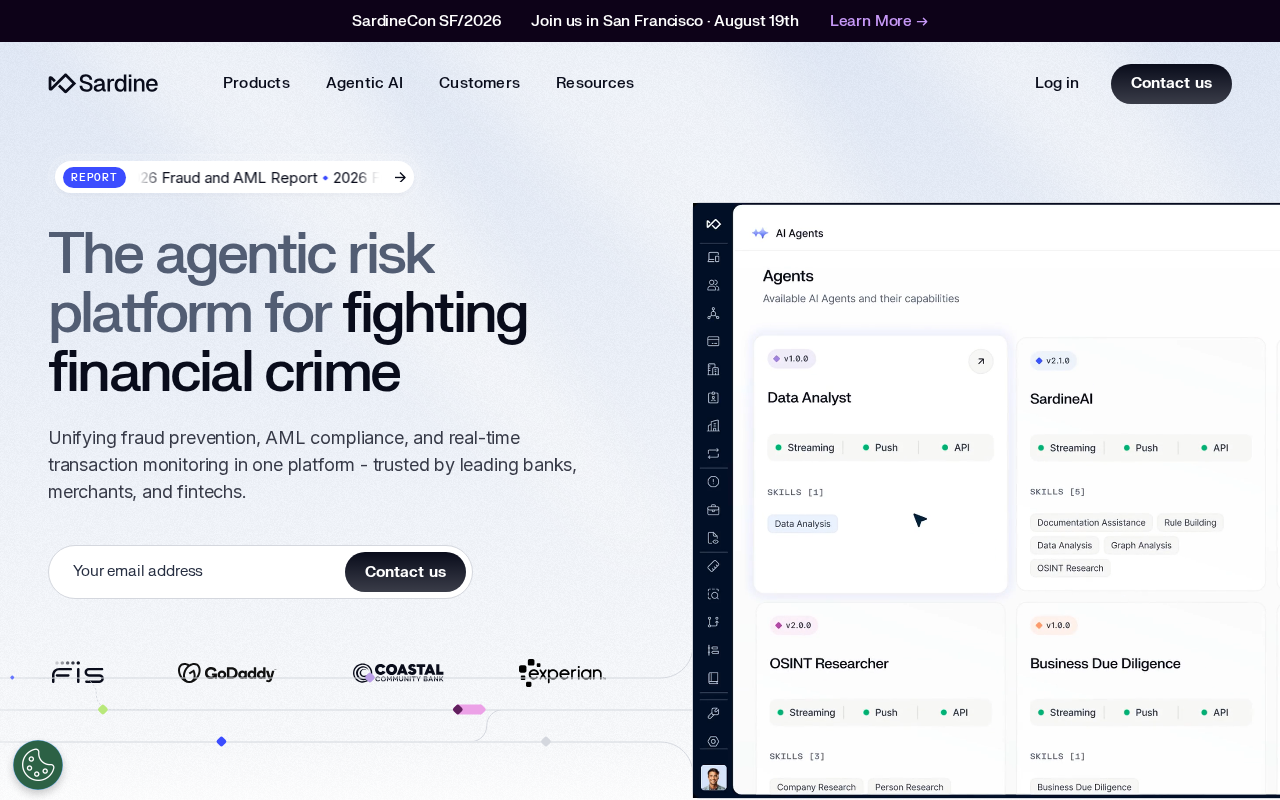Click the Sardine logo in the header

click(103, 83)
